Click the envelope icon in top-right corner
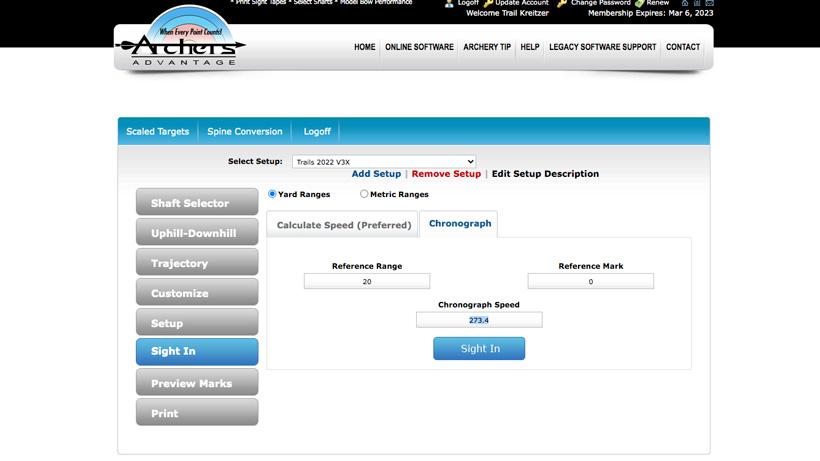The height and width of the screenshot is (461, 820). [709, 3]
